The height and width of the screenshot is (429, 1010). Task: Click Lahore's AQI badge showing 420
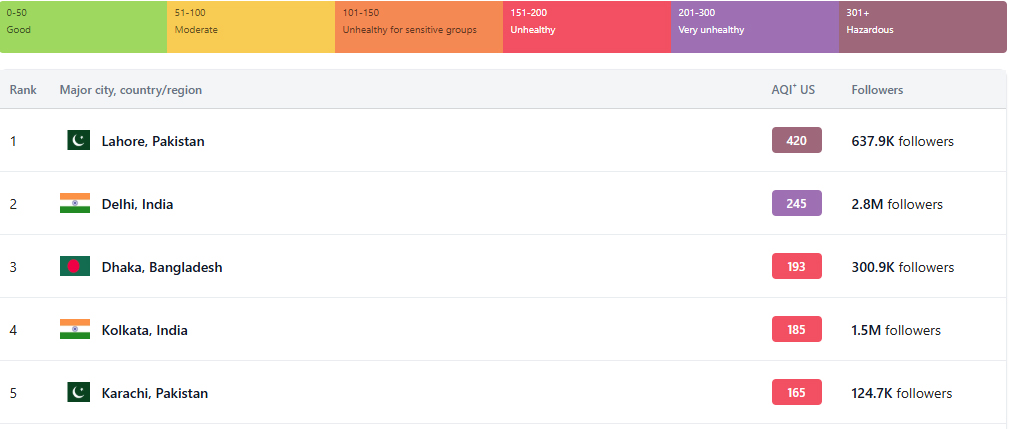click(796, 141)
